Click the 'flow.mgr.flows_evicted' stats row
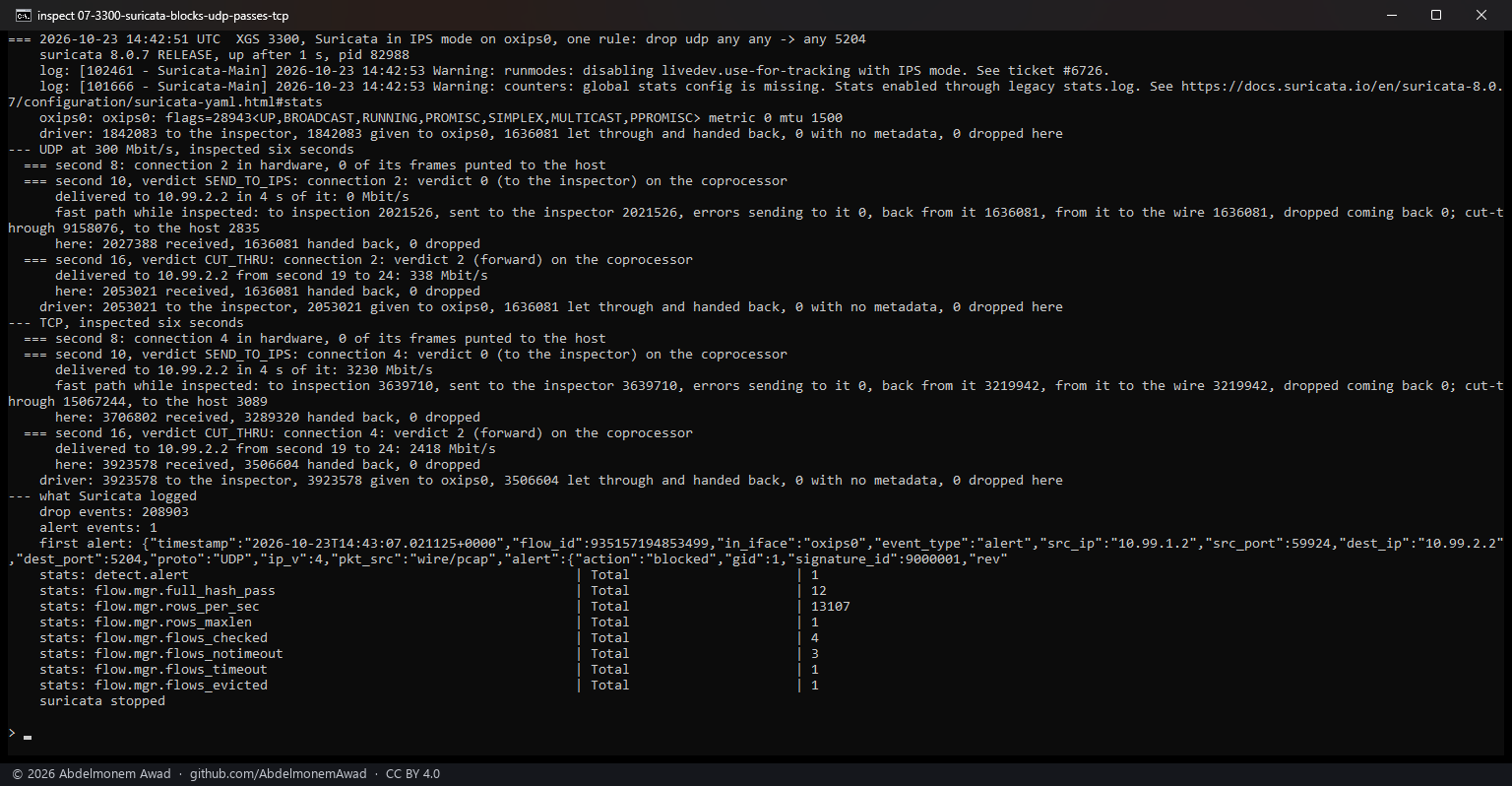The height and width of the screenshot is (786, 1512). (429, 686)
